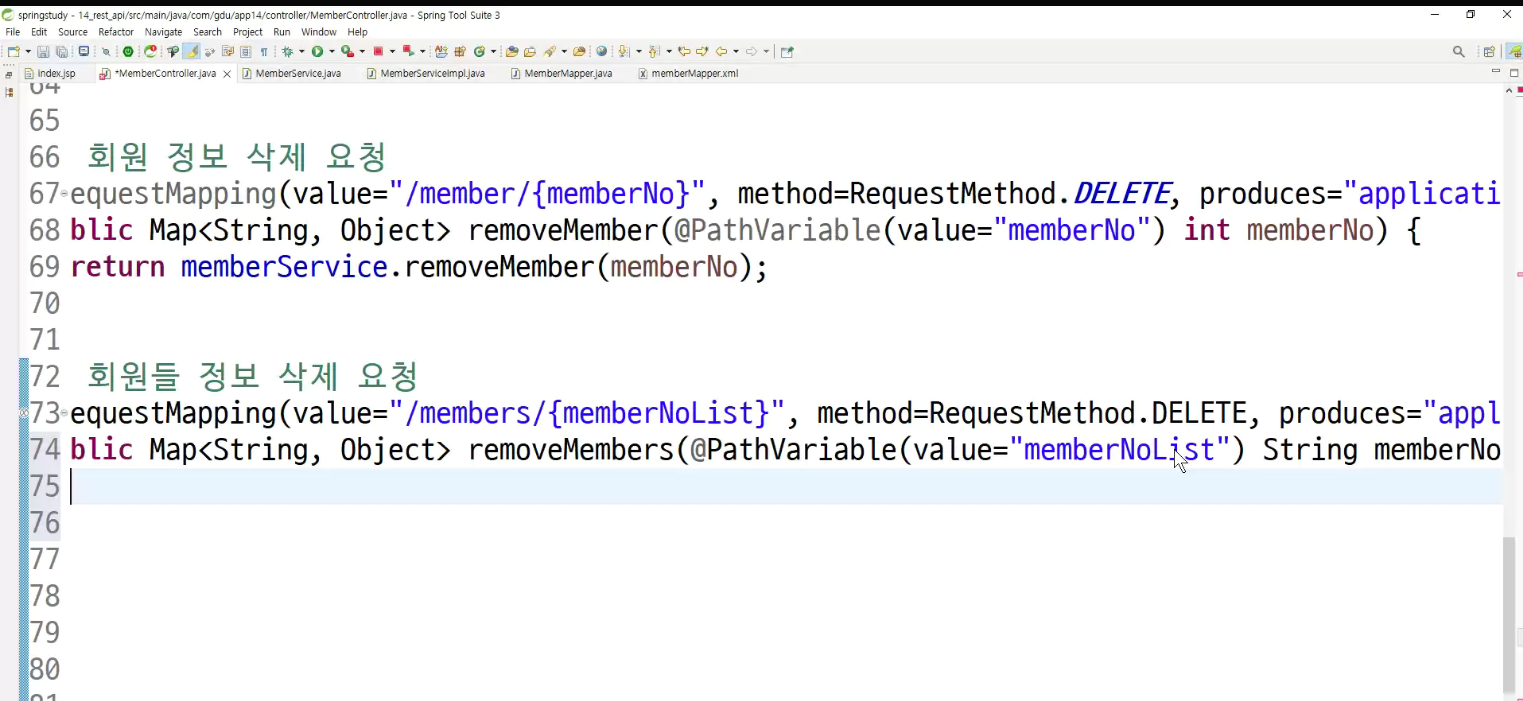The height and width of the screenshot is (701, 1523).
Task: Toggle Show Whitespace Characters pilcrow icon
Action: pos(264,51)
